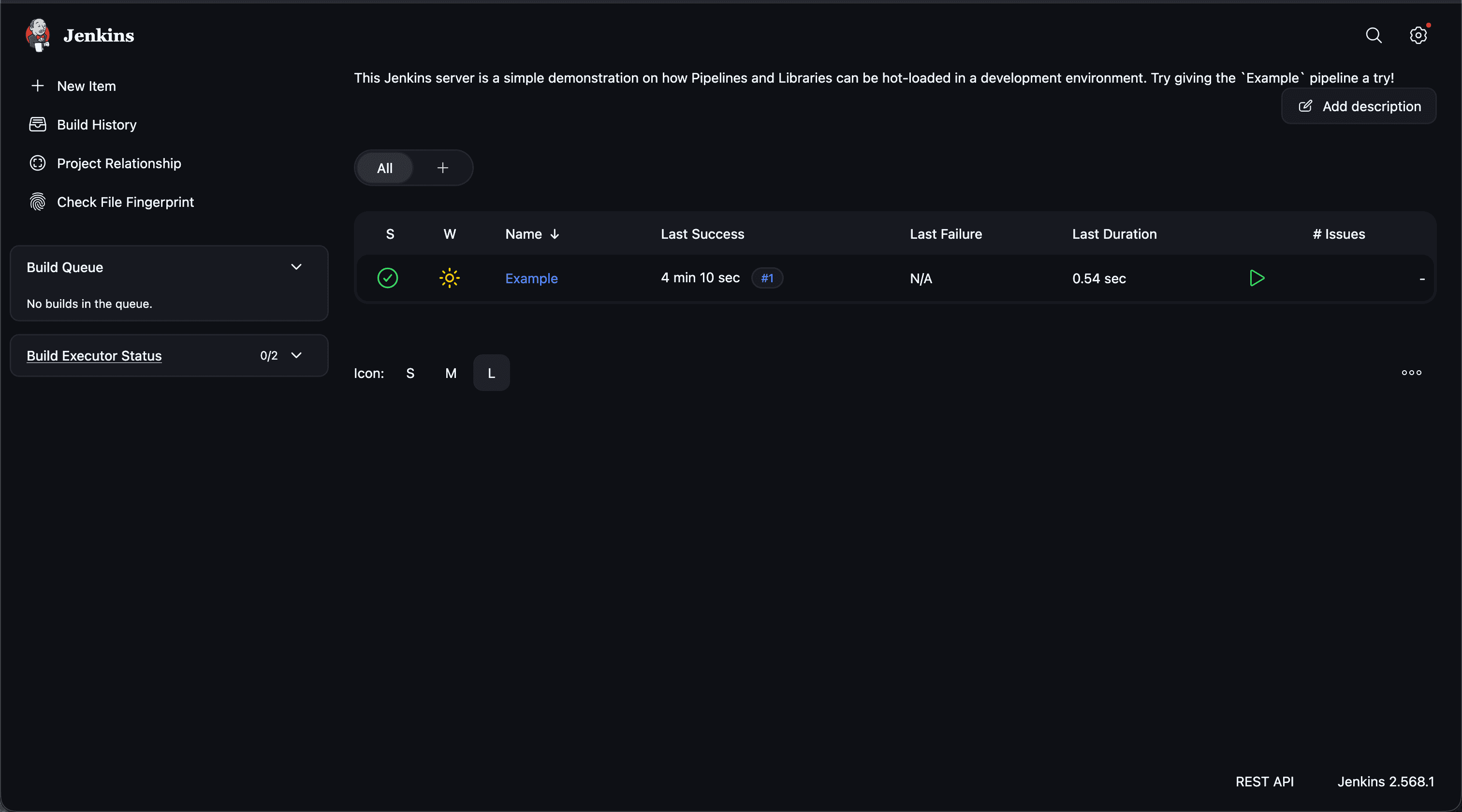
Task: Click the server description text
Action: coord(874,78)
